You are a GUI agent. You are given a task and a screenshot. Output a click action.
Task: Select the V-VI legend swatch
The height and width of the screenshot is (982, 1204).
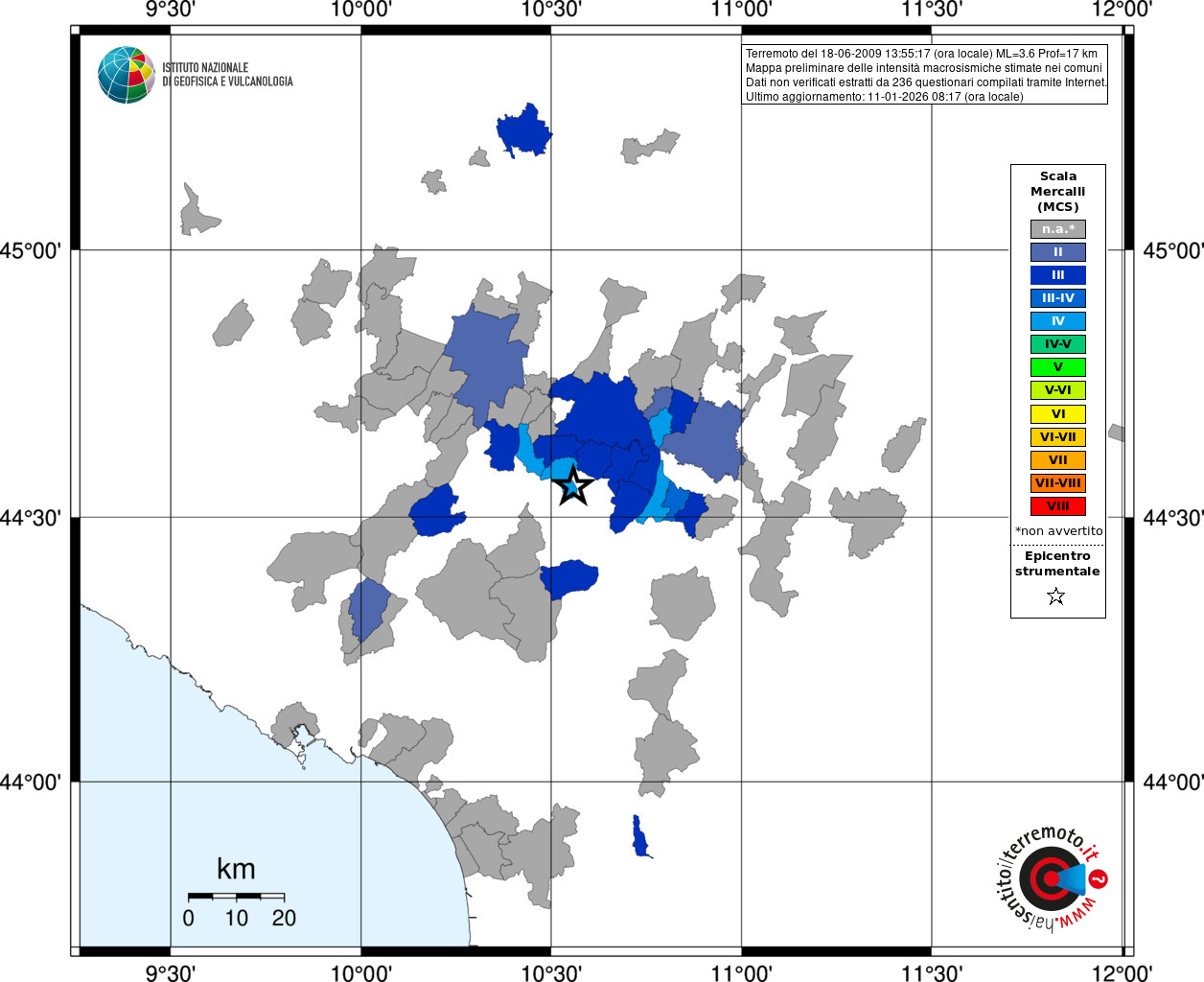tap(1058, 390)
